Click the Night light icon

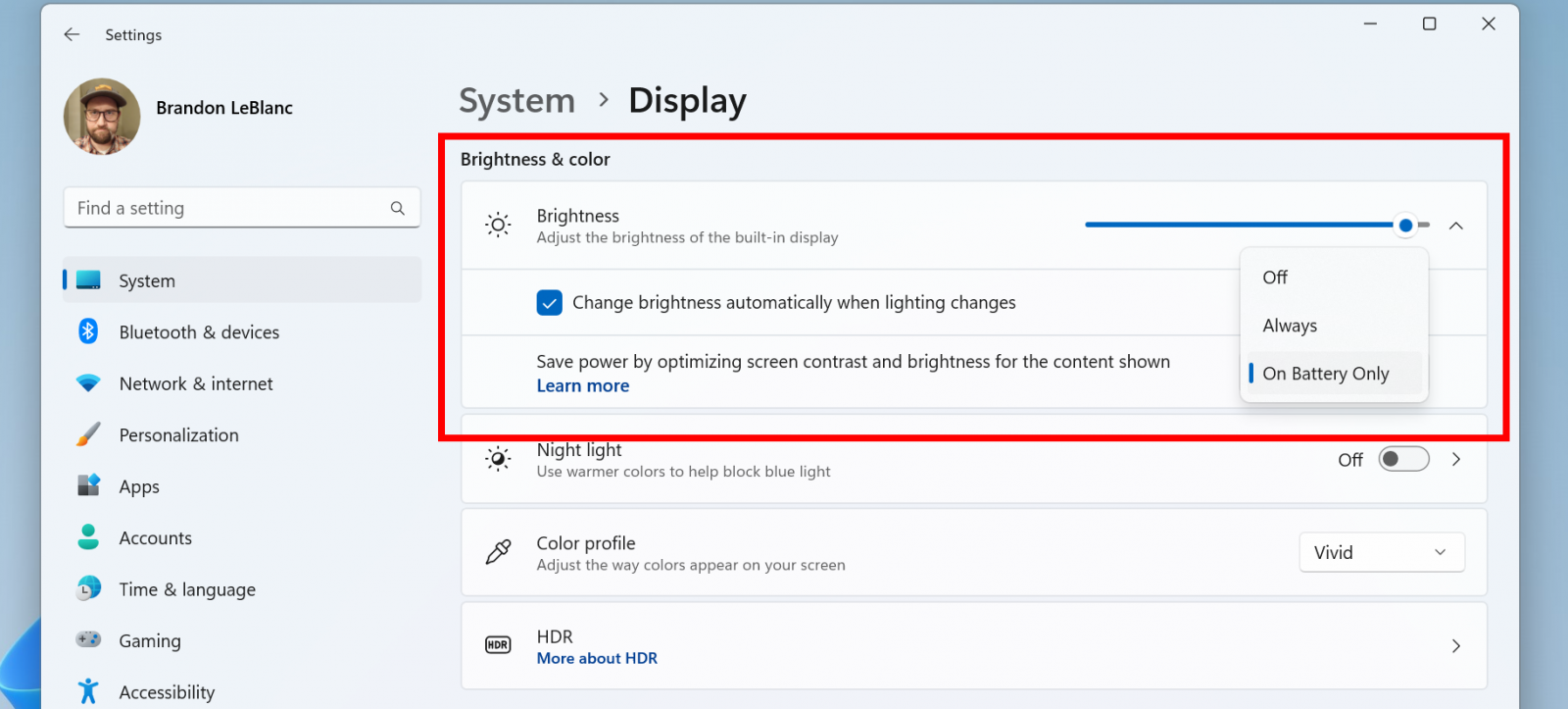click(498, 459)
